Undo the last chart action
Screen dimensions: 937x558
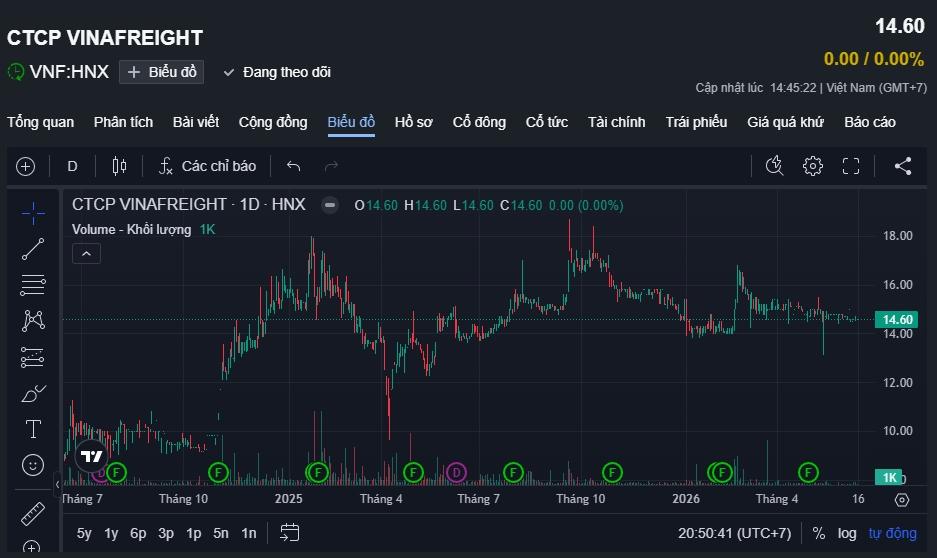tap(293, 166)
